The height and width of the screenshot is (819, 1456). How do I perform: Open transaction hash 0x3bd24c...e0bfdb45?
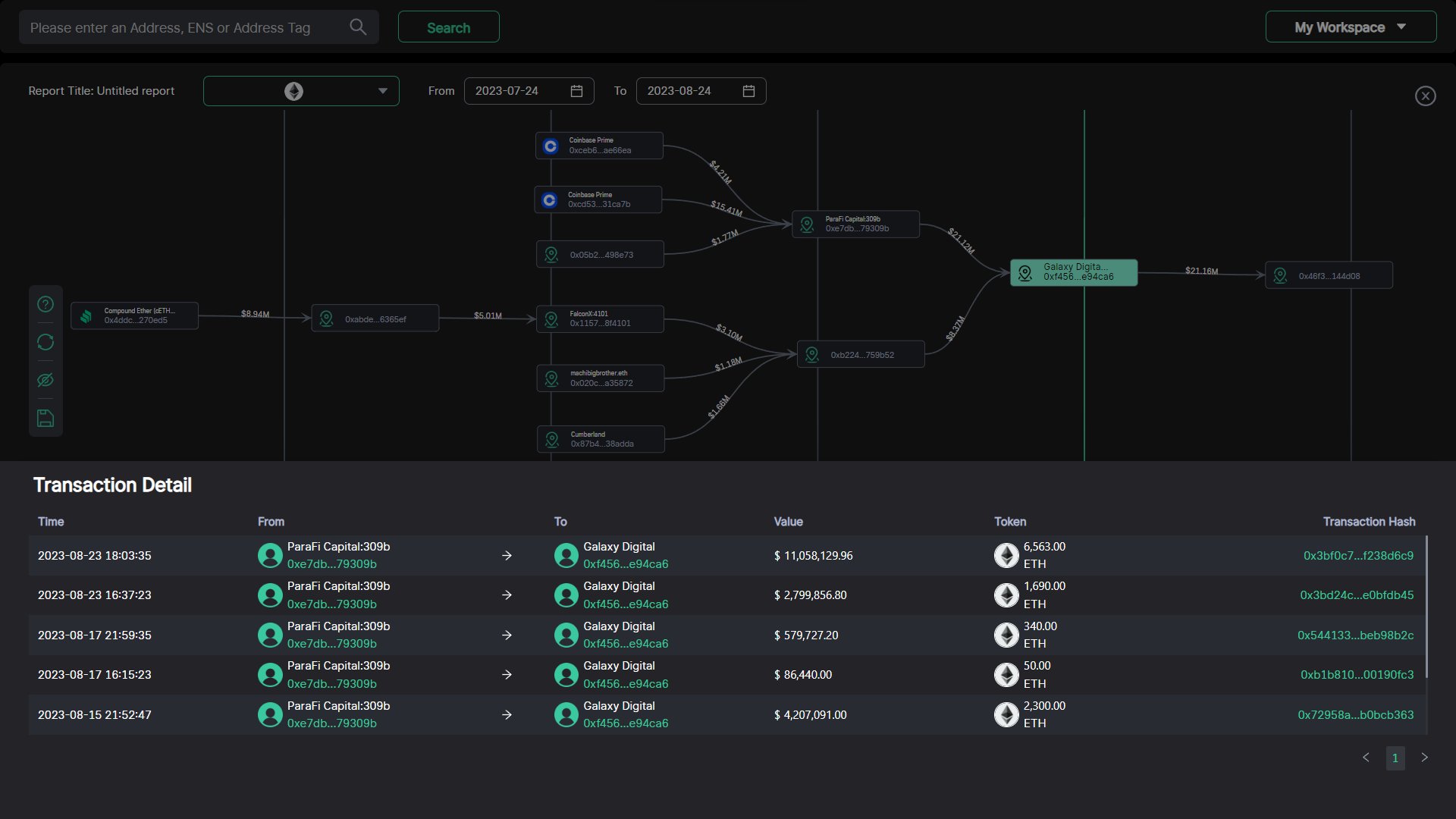point(1357,595)
